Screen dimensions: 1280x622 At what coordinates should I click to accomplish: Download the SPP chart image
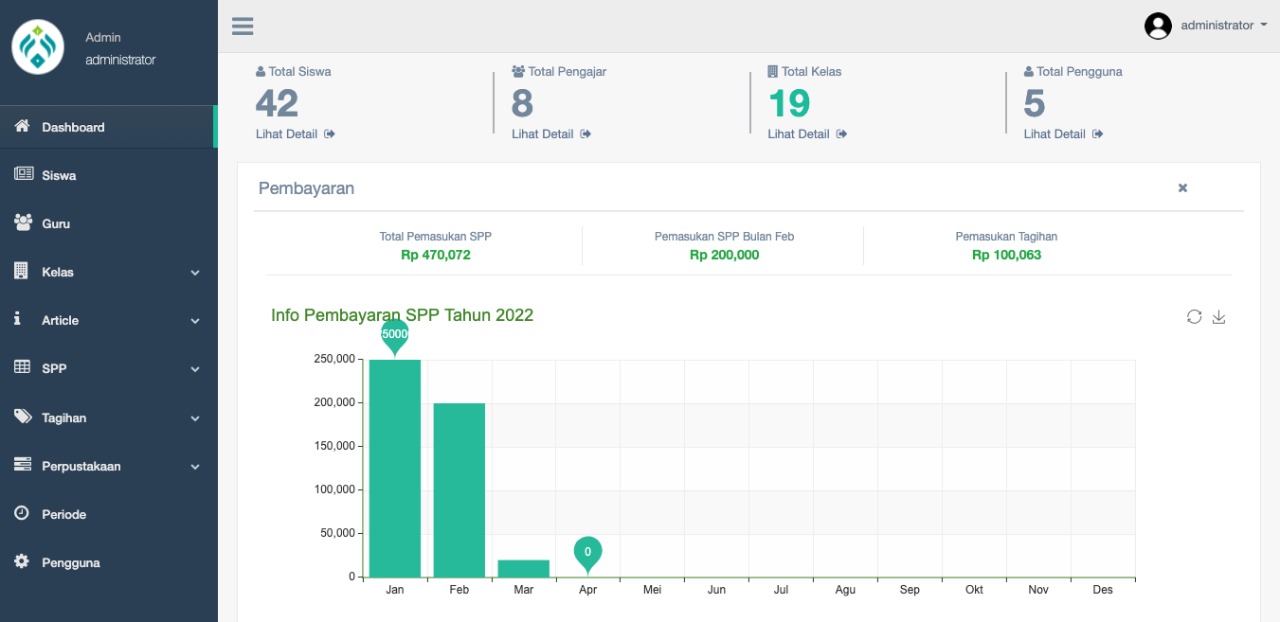click(x=1219, y=317)
